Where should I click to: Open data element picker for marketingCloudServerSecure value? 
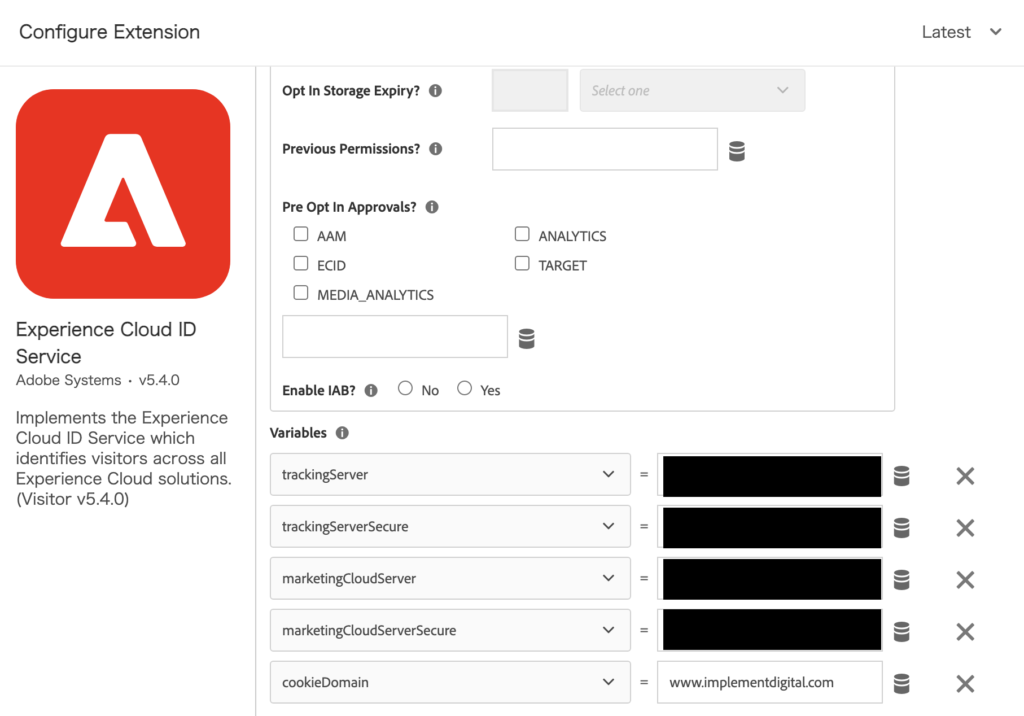(901, 631)
